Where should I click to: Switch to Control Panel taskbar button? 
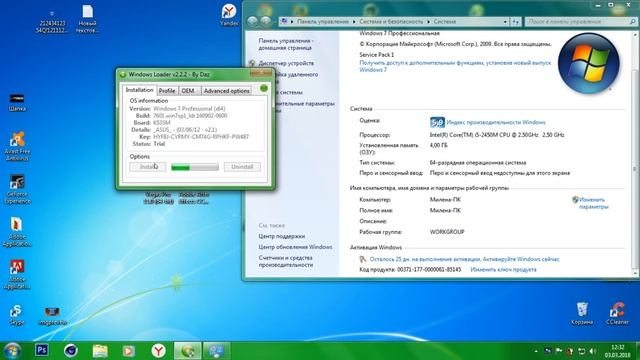pos(216,351)
